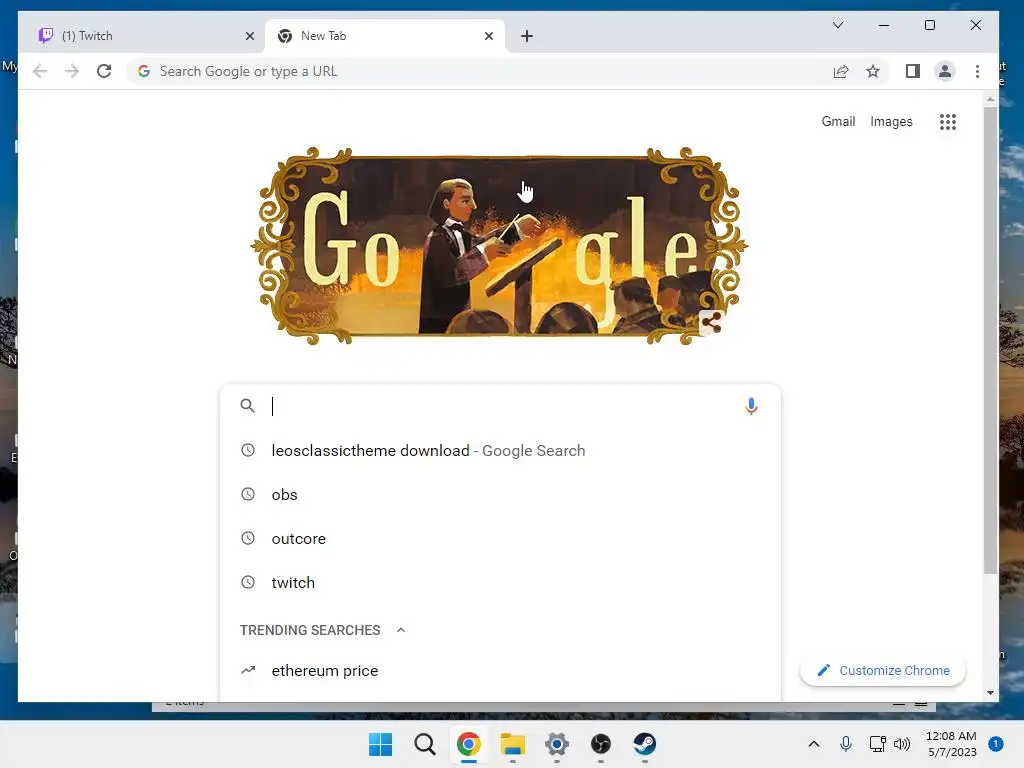Close the New Tab tab
This screenshot has width=1024, height=768.
point(488,36)
